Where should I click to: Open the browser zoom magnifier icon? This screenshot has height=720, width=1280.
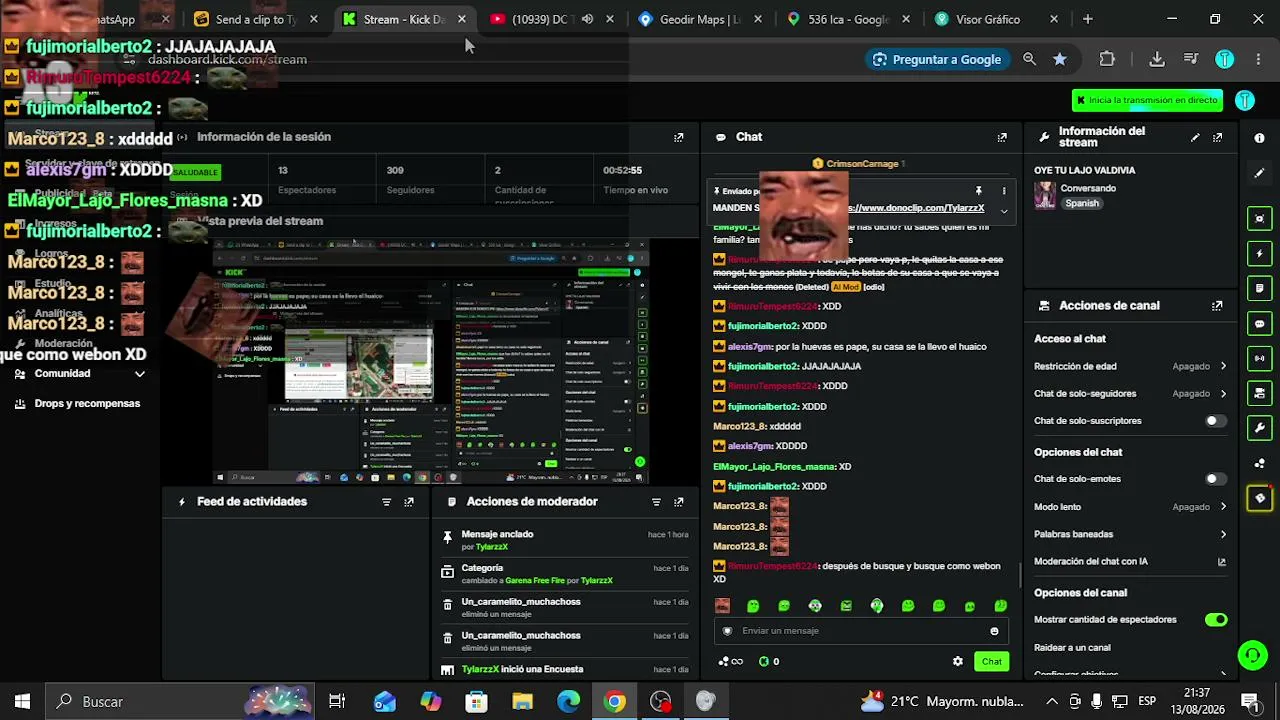click(1029, 59)
